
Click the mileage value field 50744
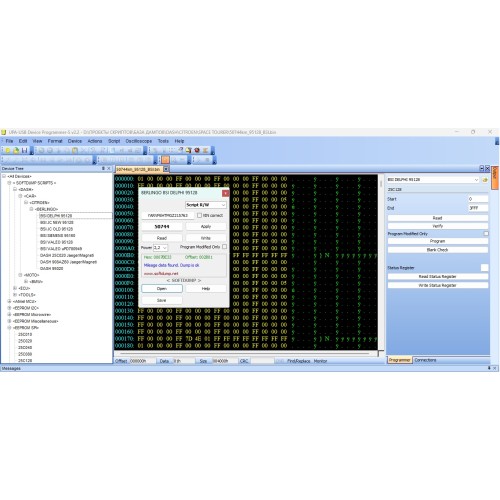pos(162,227)
